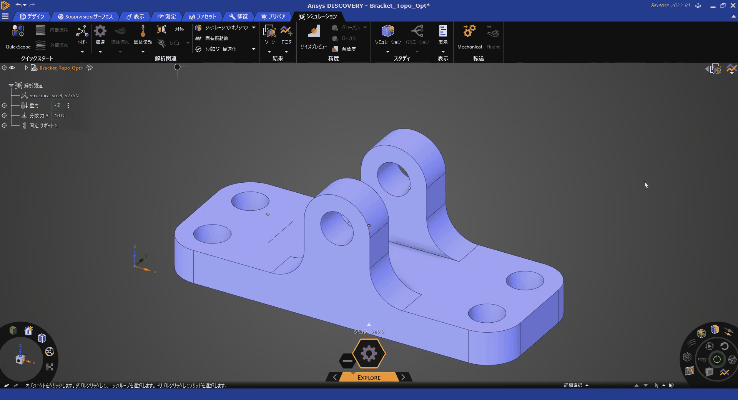Click the icon right of the Bracket_Topo_Opt name
Image resolution: width=738 pixels, height=400 pixels.
(x=89, y=68)
